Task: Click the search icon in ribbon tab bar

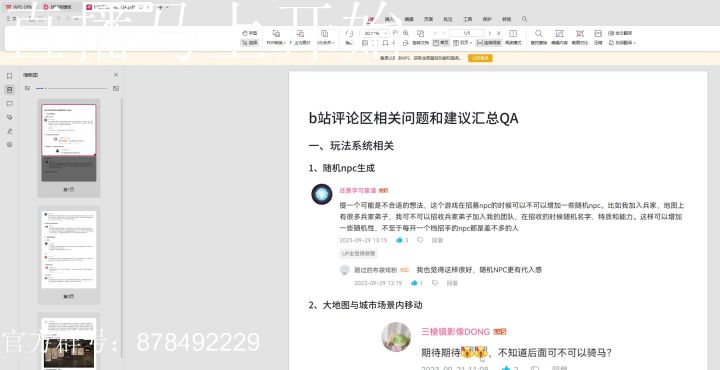Action: pos(524,19)
